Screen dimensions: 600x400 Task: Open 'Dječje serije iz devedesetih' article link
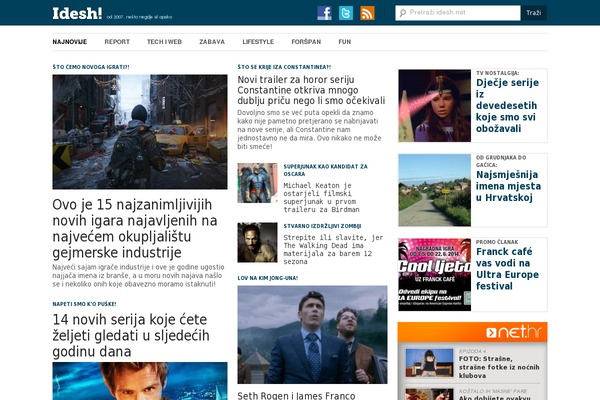(x=507, y=106)
